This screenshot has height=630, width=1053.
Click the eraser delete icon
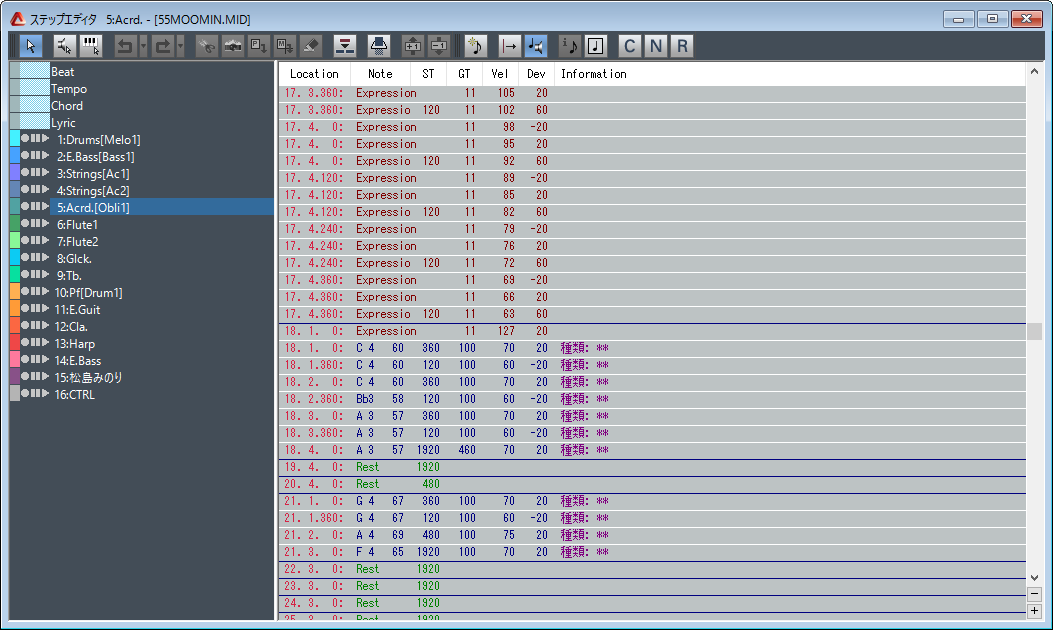311,46
